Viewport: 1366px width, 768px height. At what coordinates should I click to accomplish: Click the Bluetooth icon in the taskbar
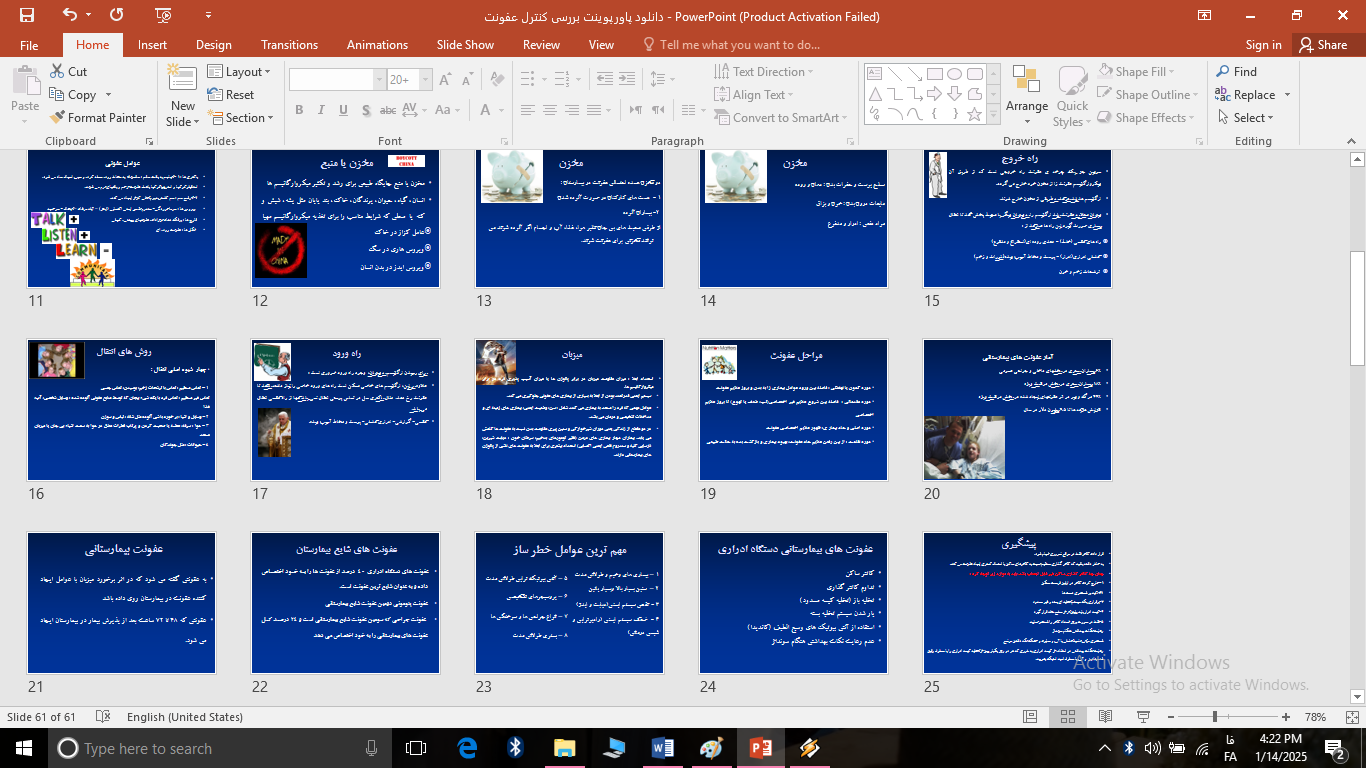pos(516,748)
